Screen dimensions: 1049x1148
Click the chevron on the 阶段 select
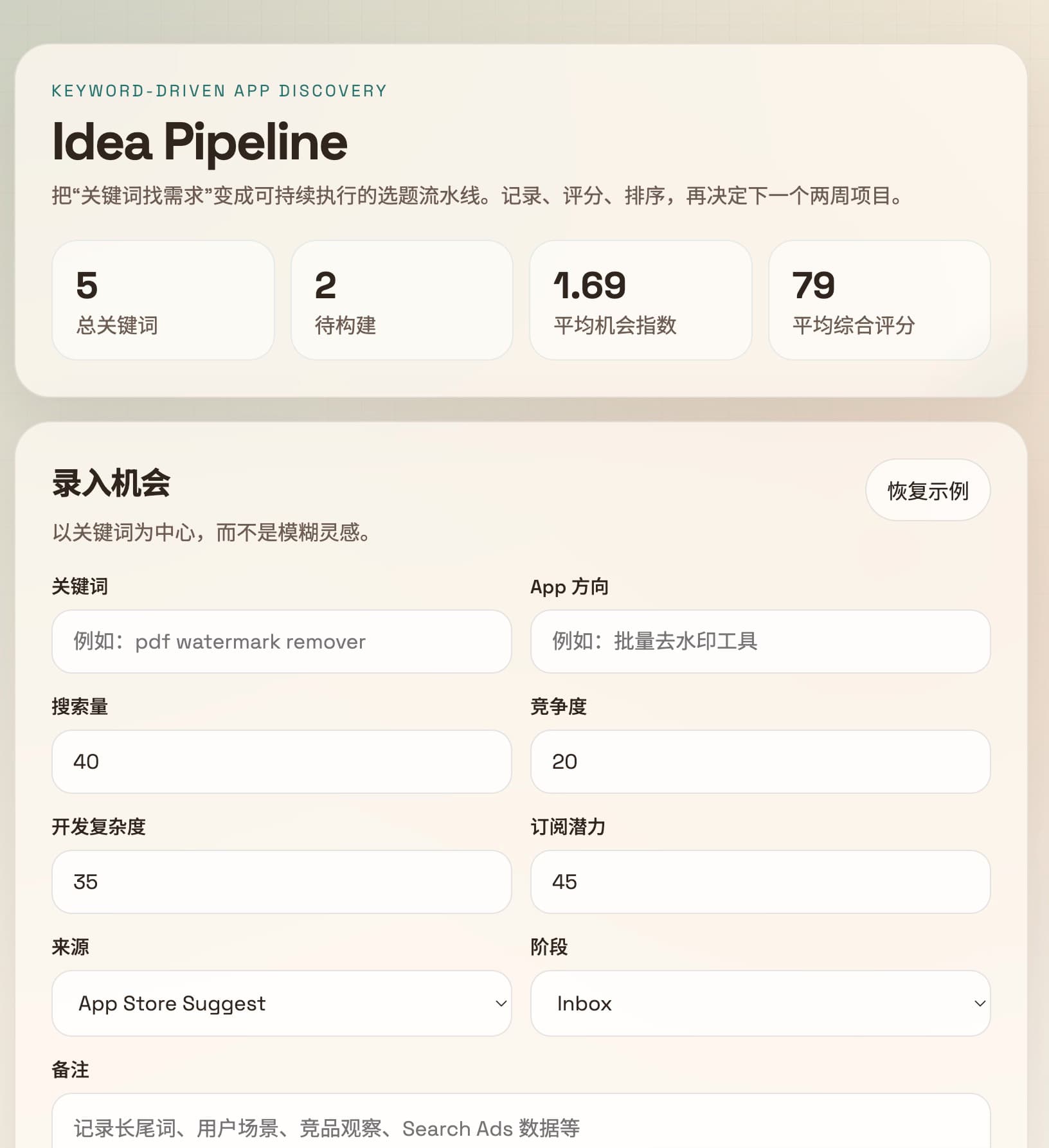980,1003
